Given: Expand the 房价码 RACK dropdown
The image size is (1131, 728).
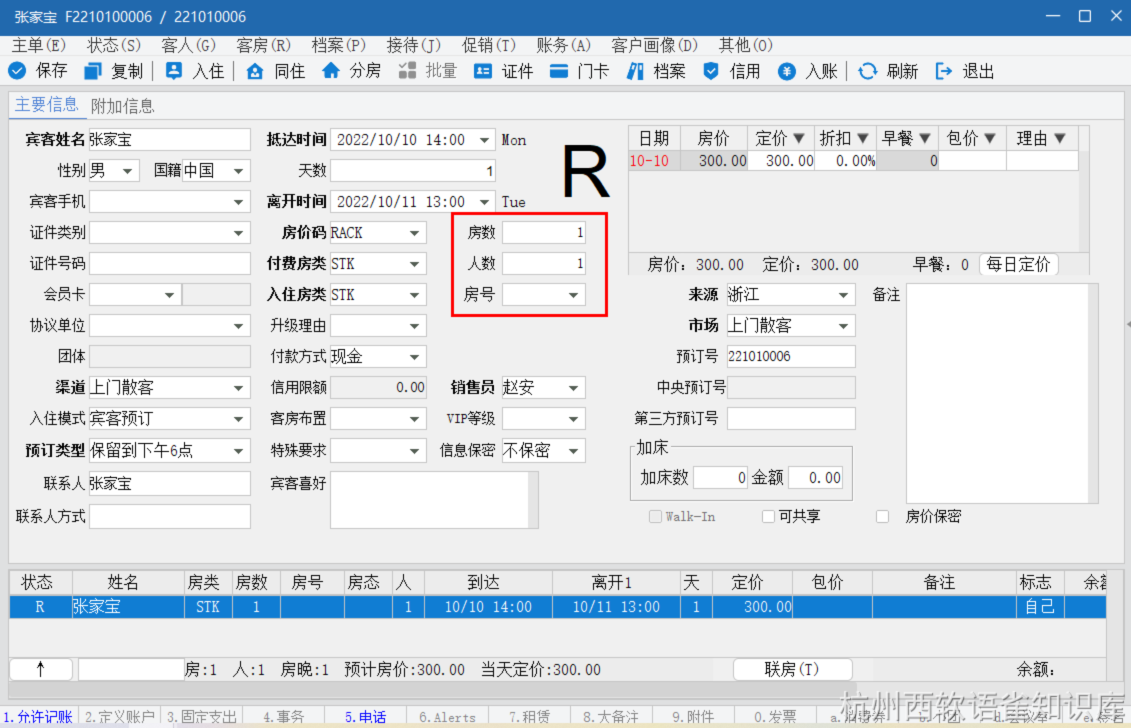Looking at the screenshot, I should pyautogui.click(x=415, y=233).
